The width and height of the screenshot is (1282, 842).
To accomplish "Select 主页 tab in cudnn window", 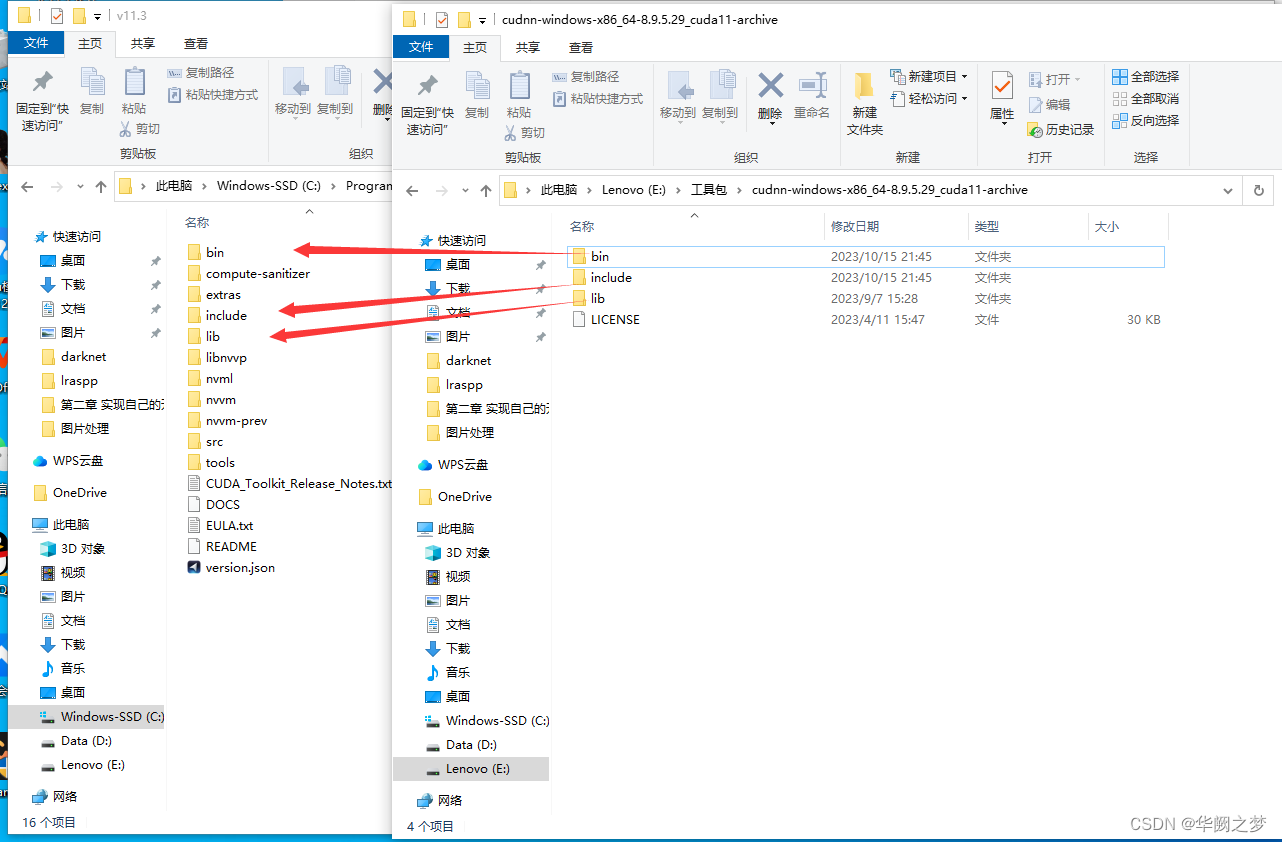I will pos(475,47).
